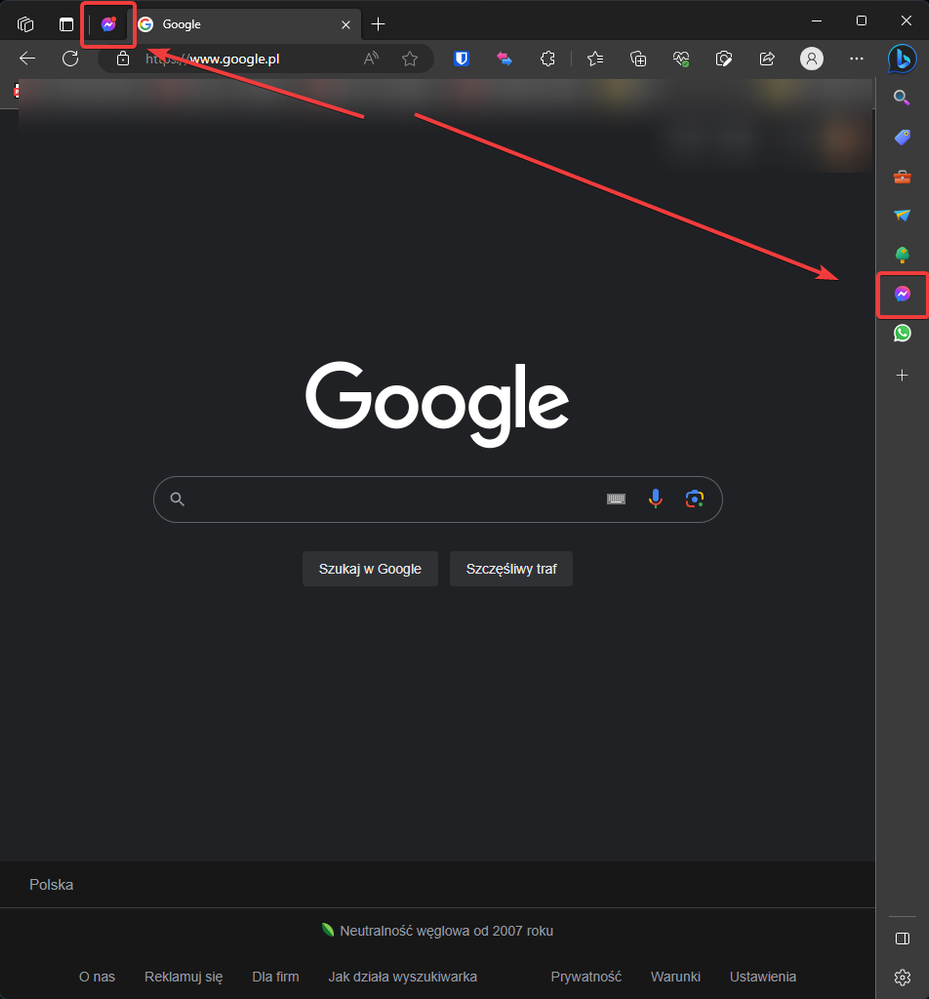This screenshot has height=999, width=929.
Task: Click the Google logo
Action: click(437, 403)
